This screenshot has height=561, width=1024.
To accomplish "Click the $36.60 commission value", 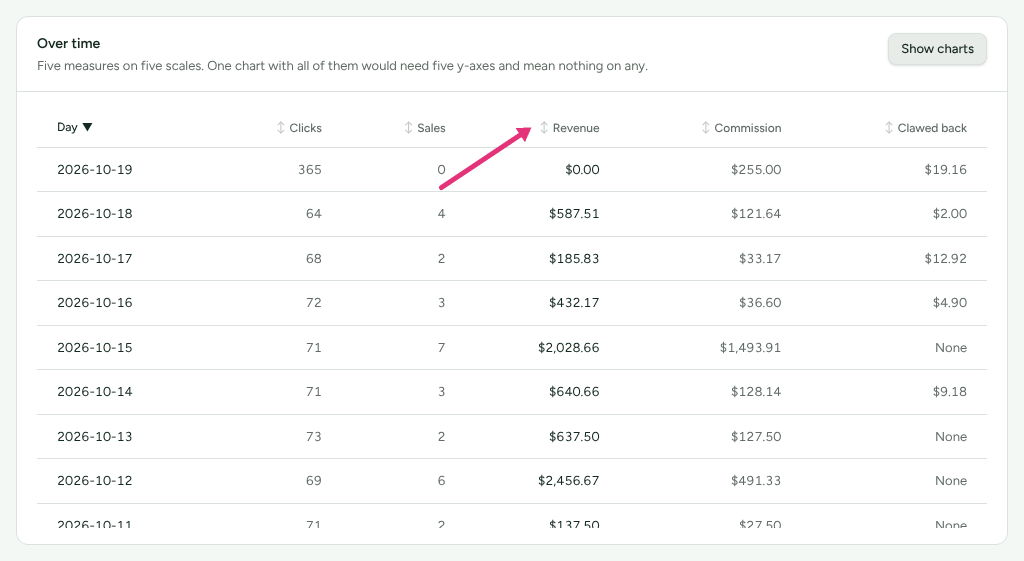I will pos(760,303).
